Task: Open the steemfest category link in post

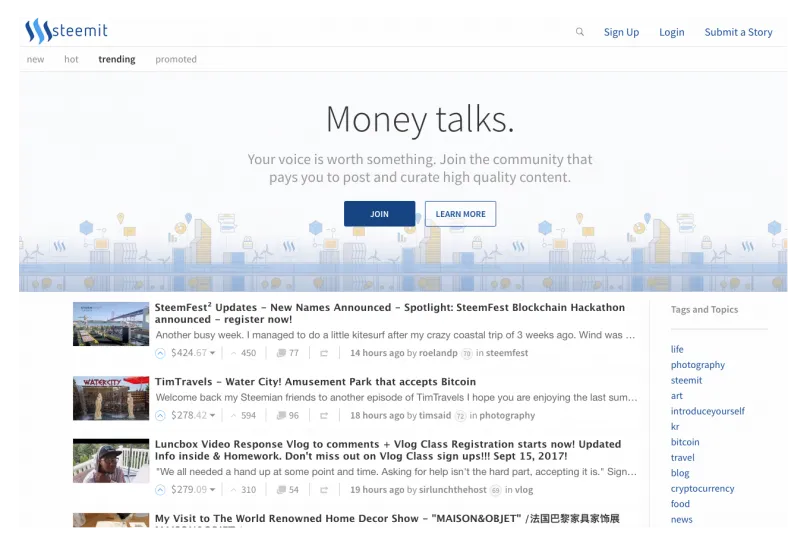Action: (507, 353)
